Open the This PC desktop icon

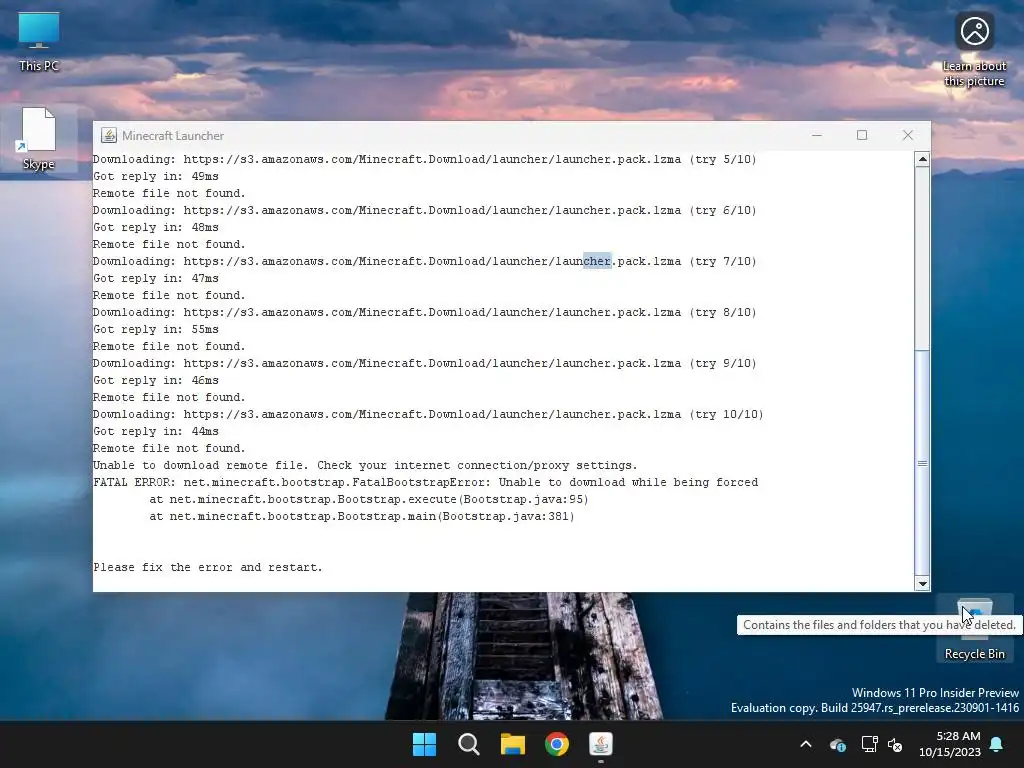(39, 42)
